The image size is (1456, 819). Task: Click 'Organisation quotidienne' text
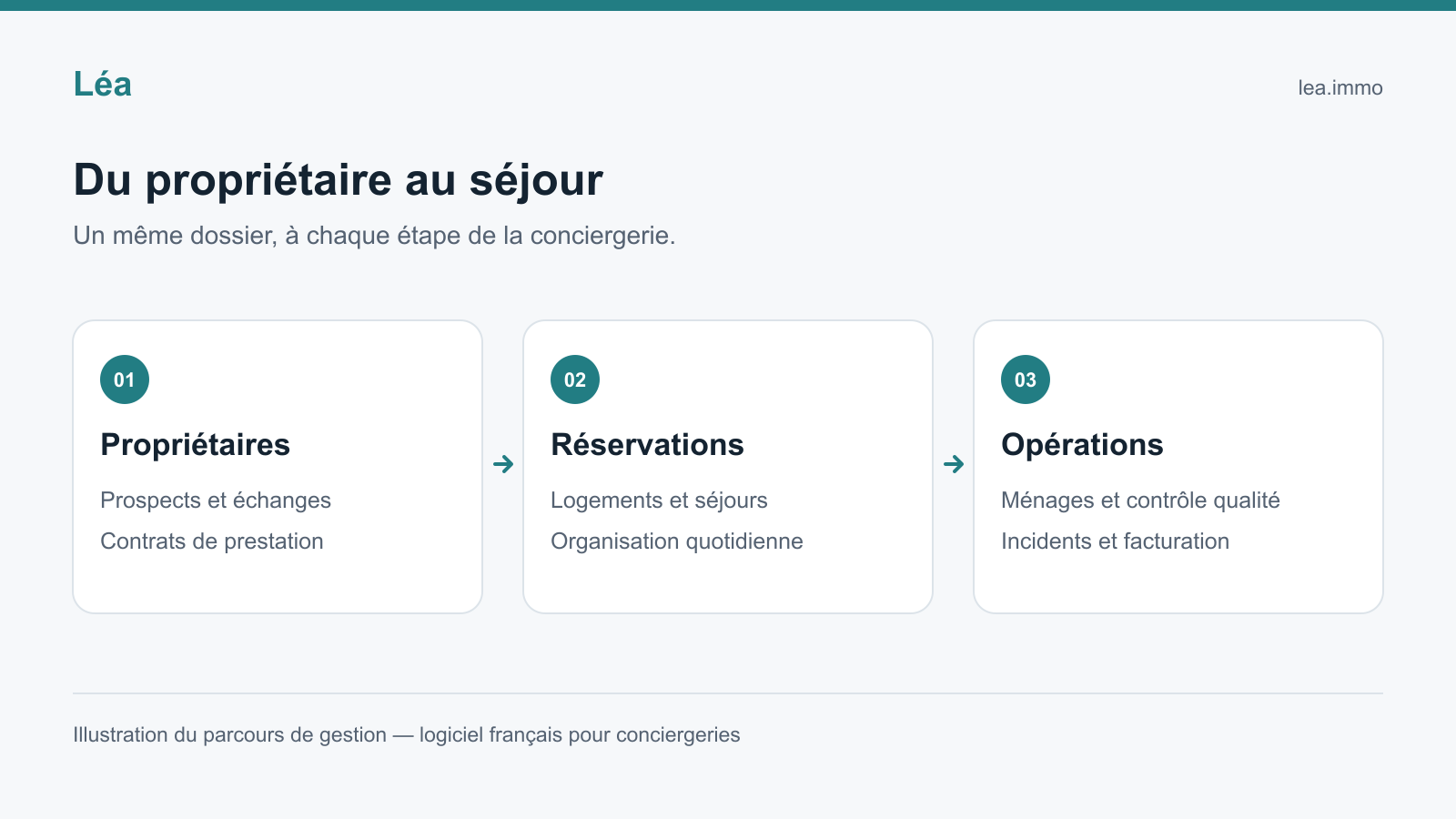coord(677,541)
